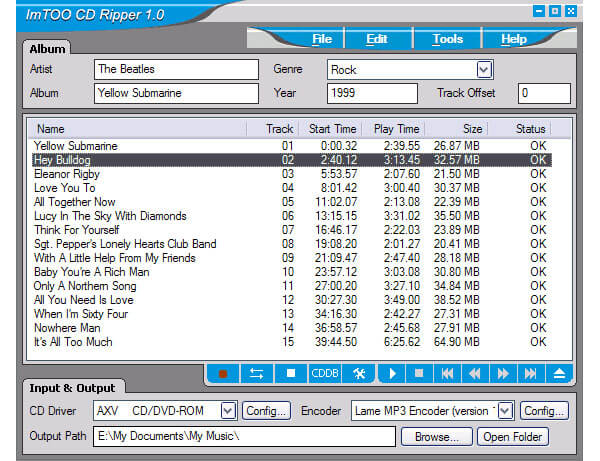Click the Open Folder button
The height and width of the screenshot is (461, 600).
point(512,437)
